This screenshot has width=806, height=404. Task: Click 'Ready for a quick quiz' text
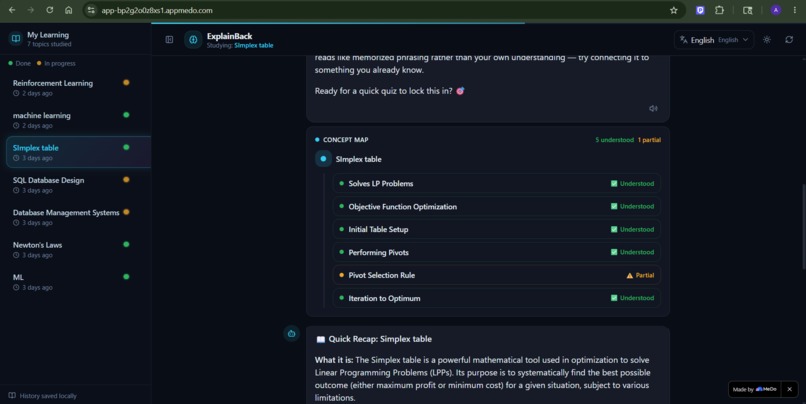click(383, 91)
